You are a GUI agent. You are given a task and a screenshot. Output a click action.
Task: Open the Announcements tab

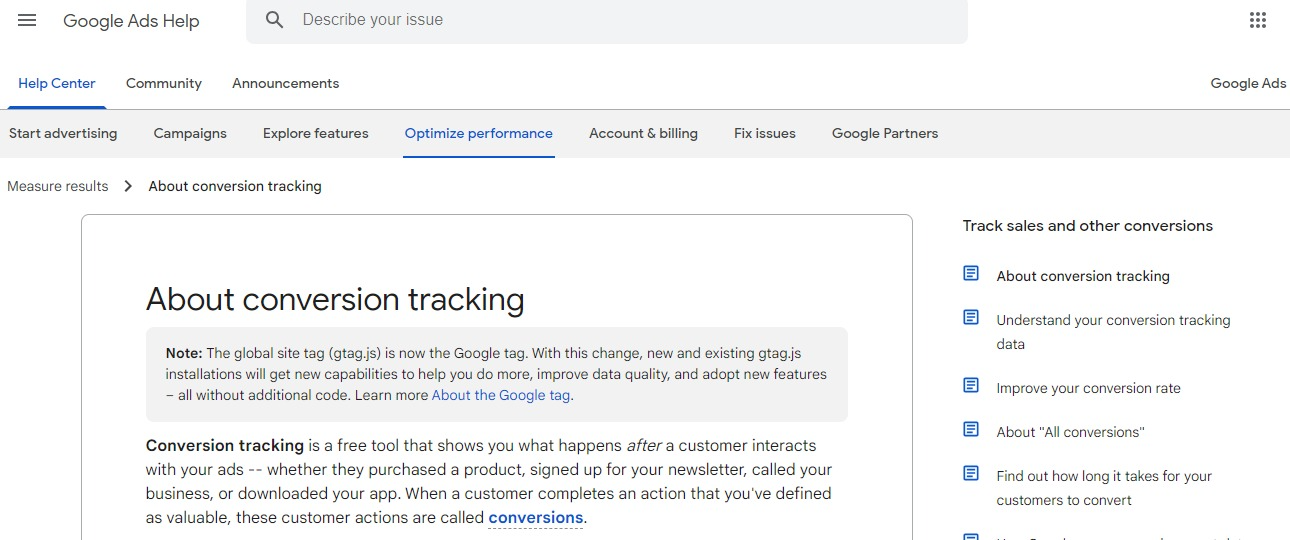coord(285,84)
